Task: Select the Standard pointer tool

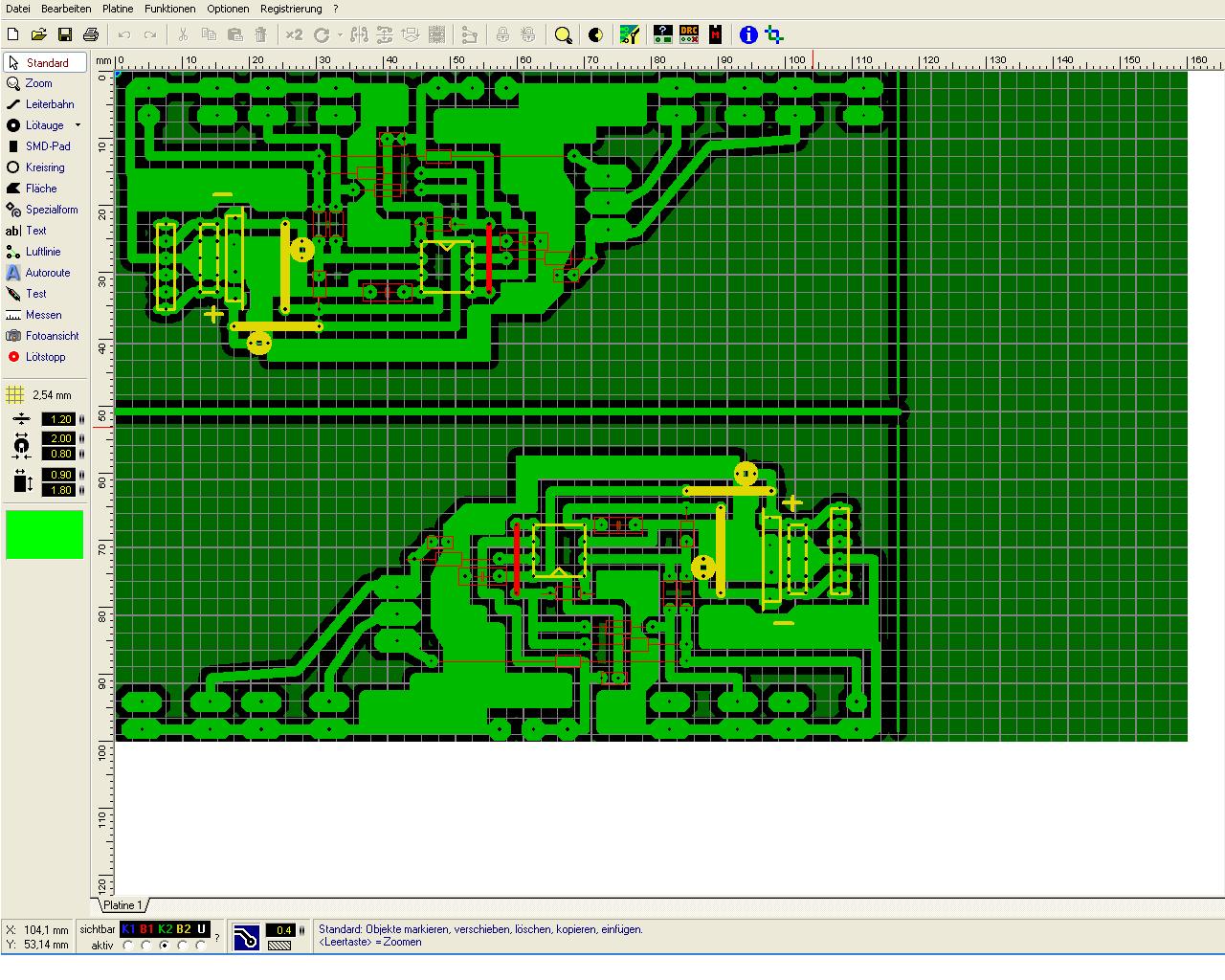Action: 45,62
